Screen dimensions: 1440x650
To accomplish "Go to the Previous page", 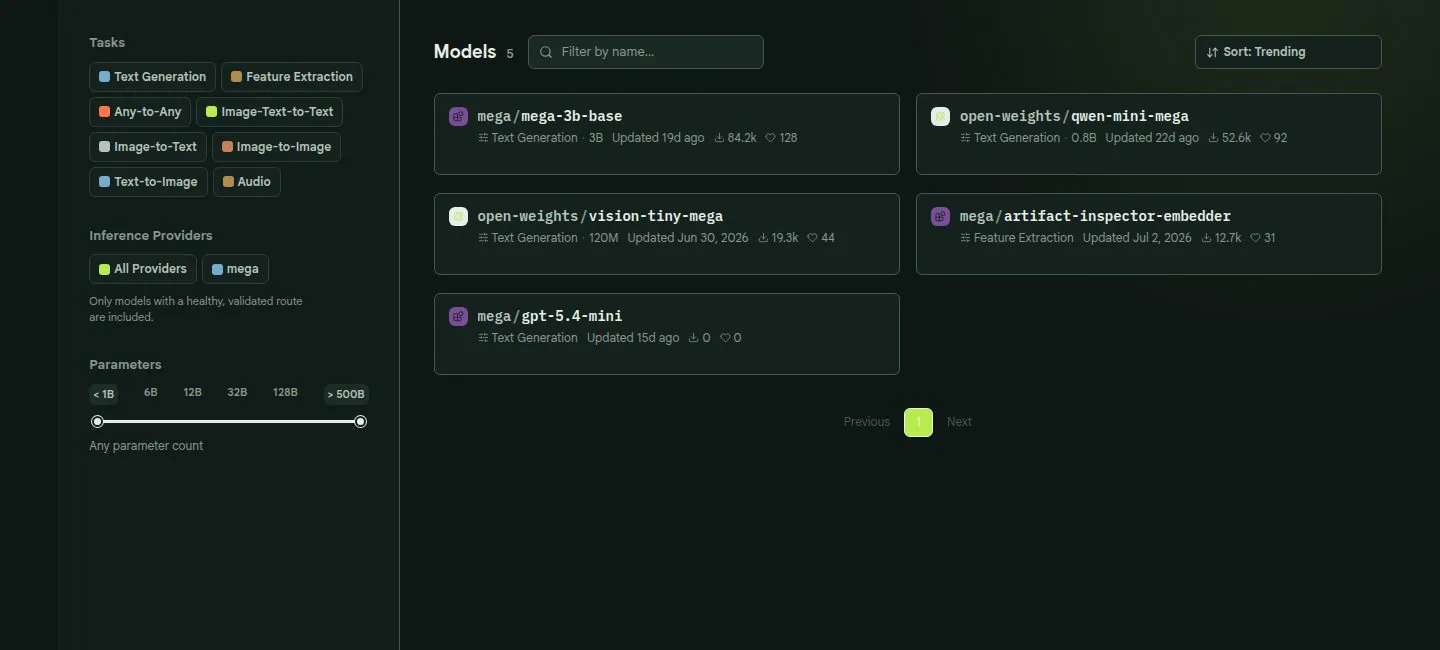I will pyautogui.click(x=867, y=422).
